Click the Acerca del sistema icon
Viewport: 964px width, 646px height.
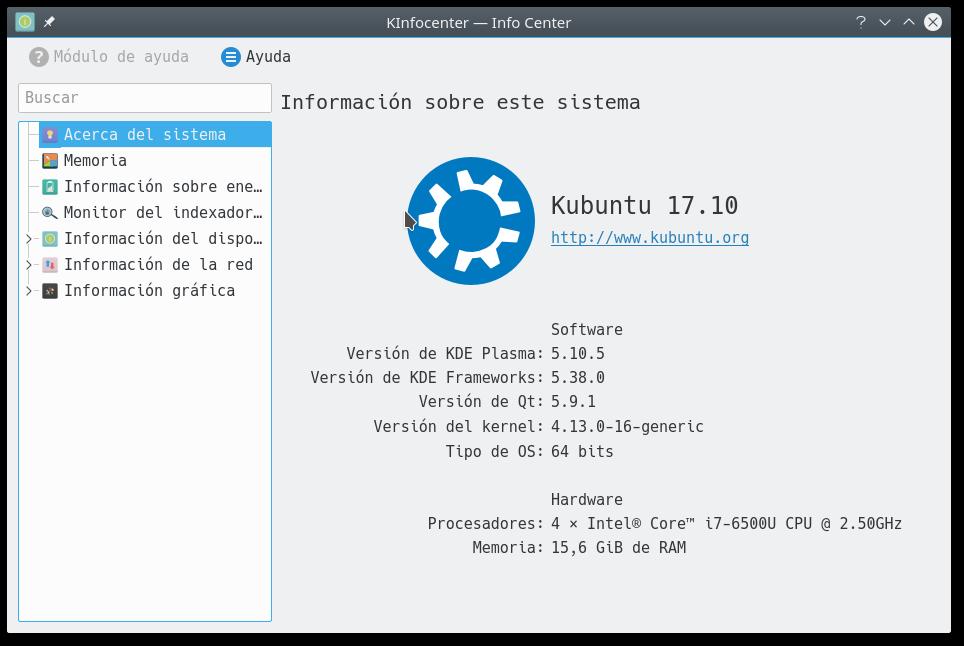(x=50, y=135)
